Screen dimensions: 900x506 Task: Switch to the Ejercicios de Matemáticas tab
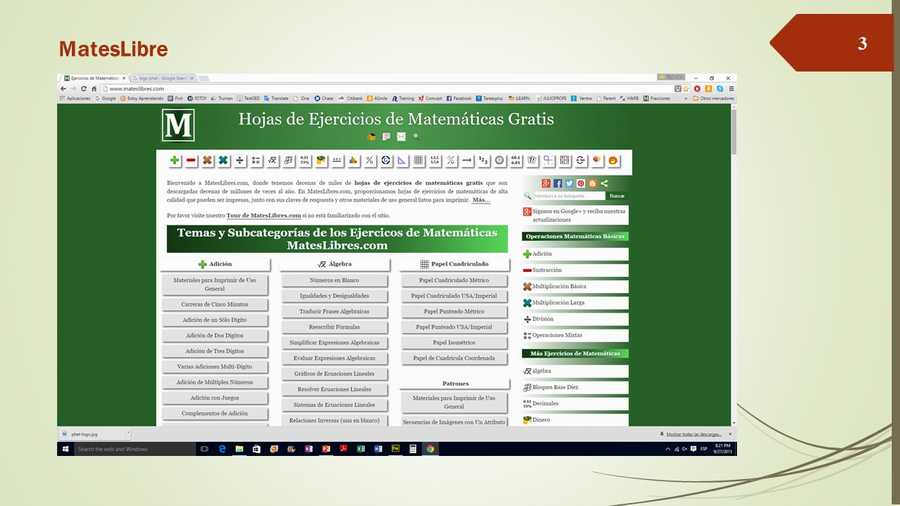pos(95,78)
